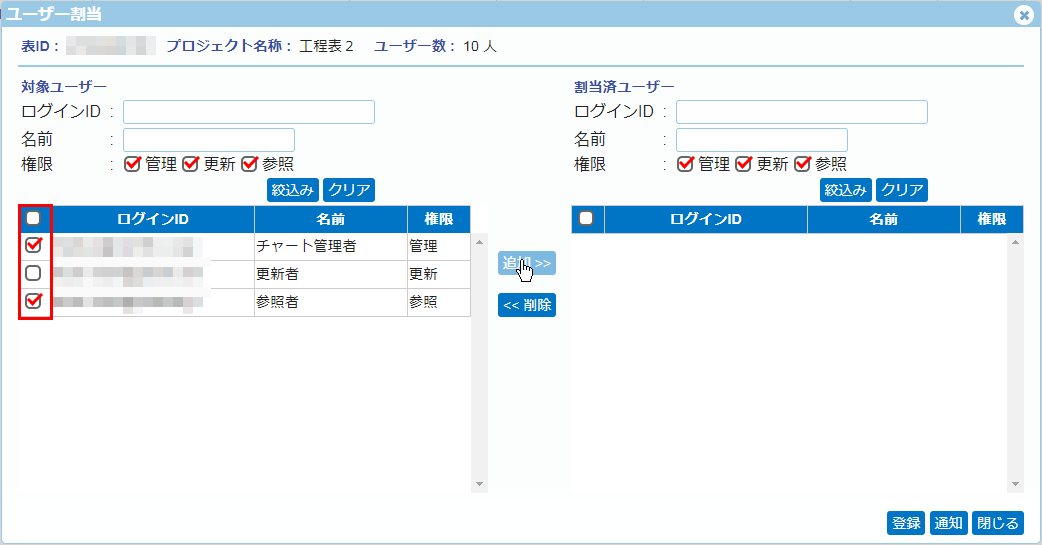Screen dimensions: 1042x545
Task: Uncheck 更新 permission under 割当済ユーザー
Action: [743, 164]
